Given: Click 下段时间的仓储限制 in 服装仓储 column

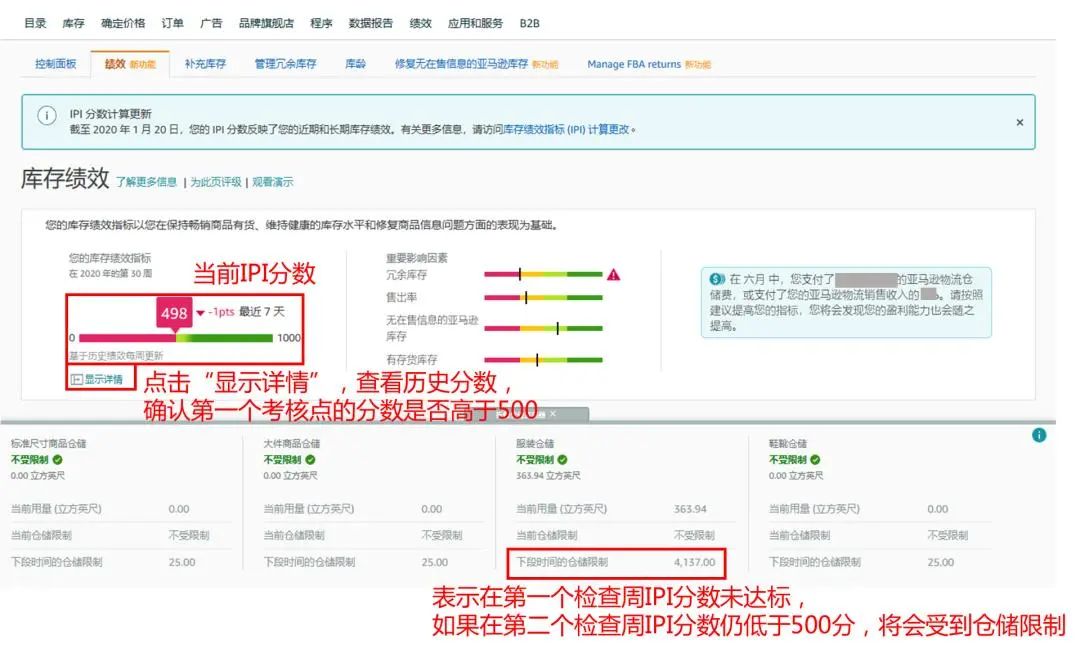Looking at the screenshot, I should click(562, 562).
